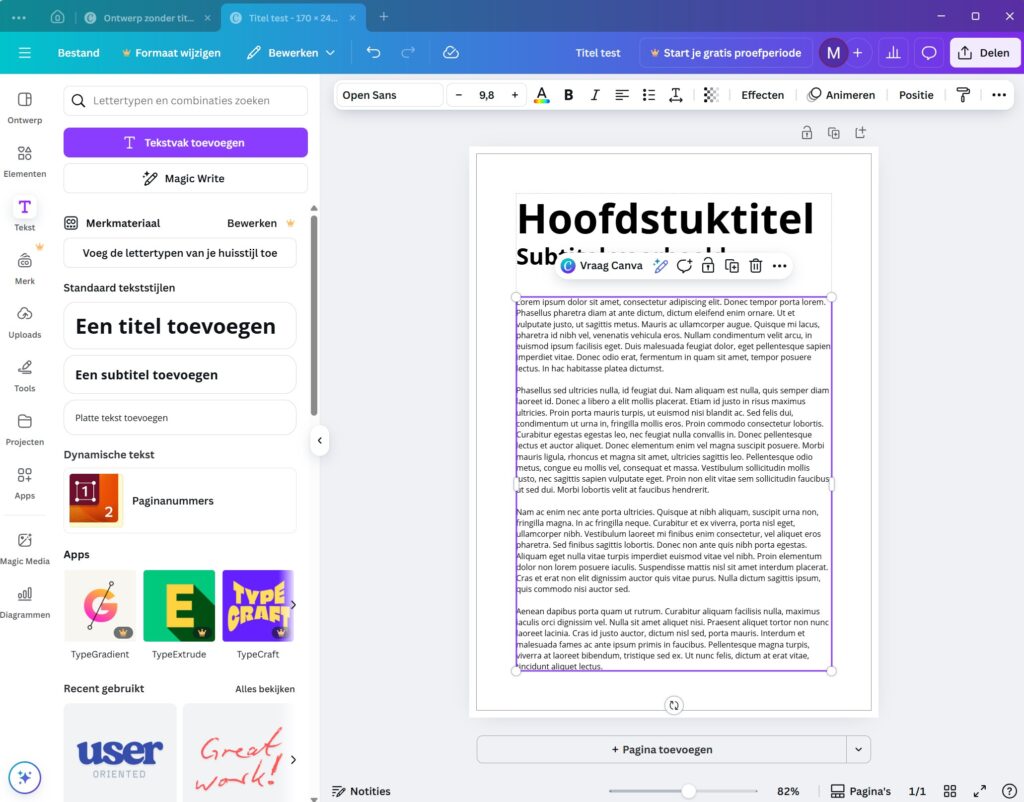Toggle bold formatting on selected text
This screenshot has height=802, width=1024.
[x=568, y=95]
